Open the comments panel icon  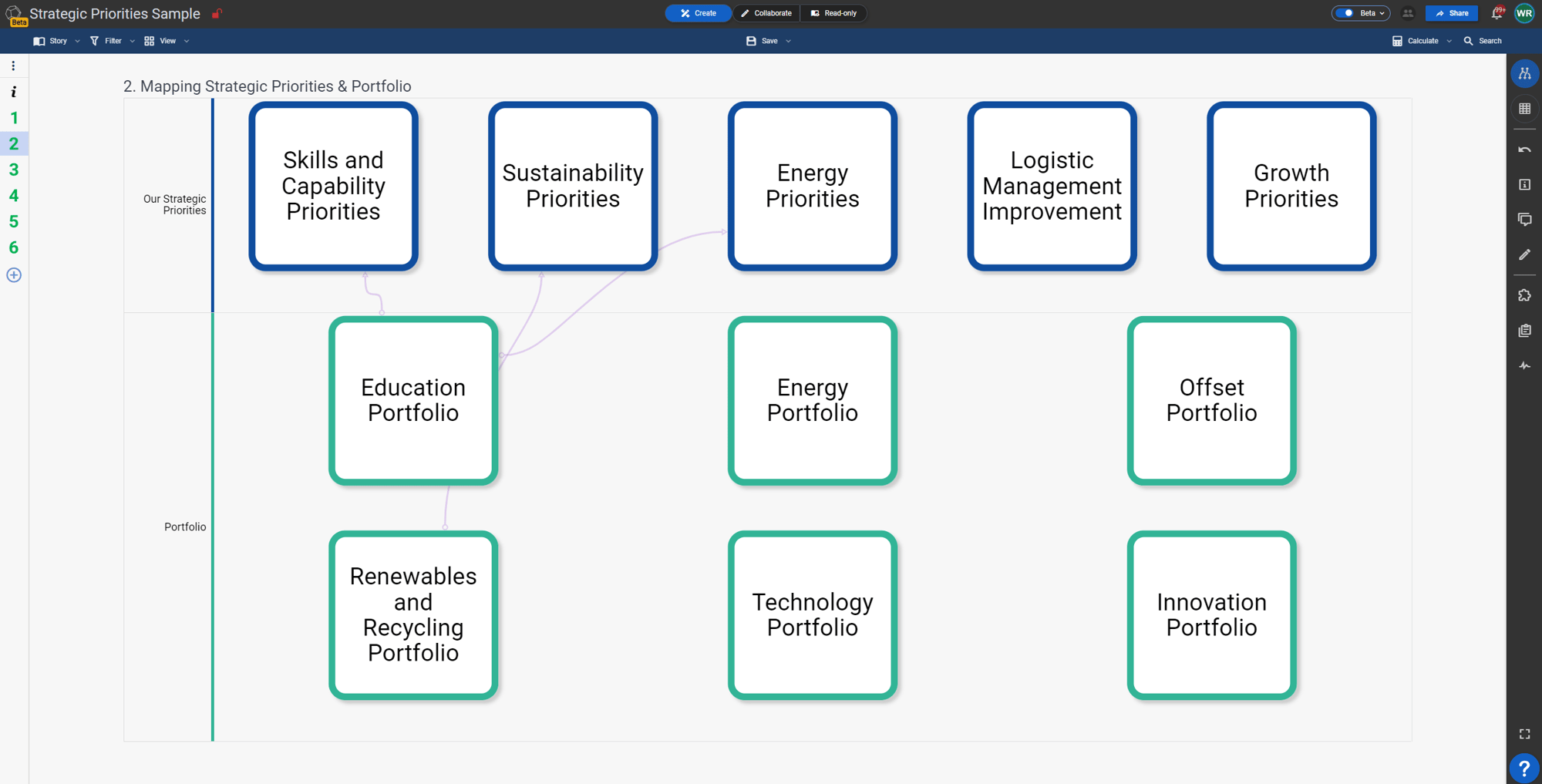[x=1524, y=220]
